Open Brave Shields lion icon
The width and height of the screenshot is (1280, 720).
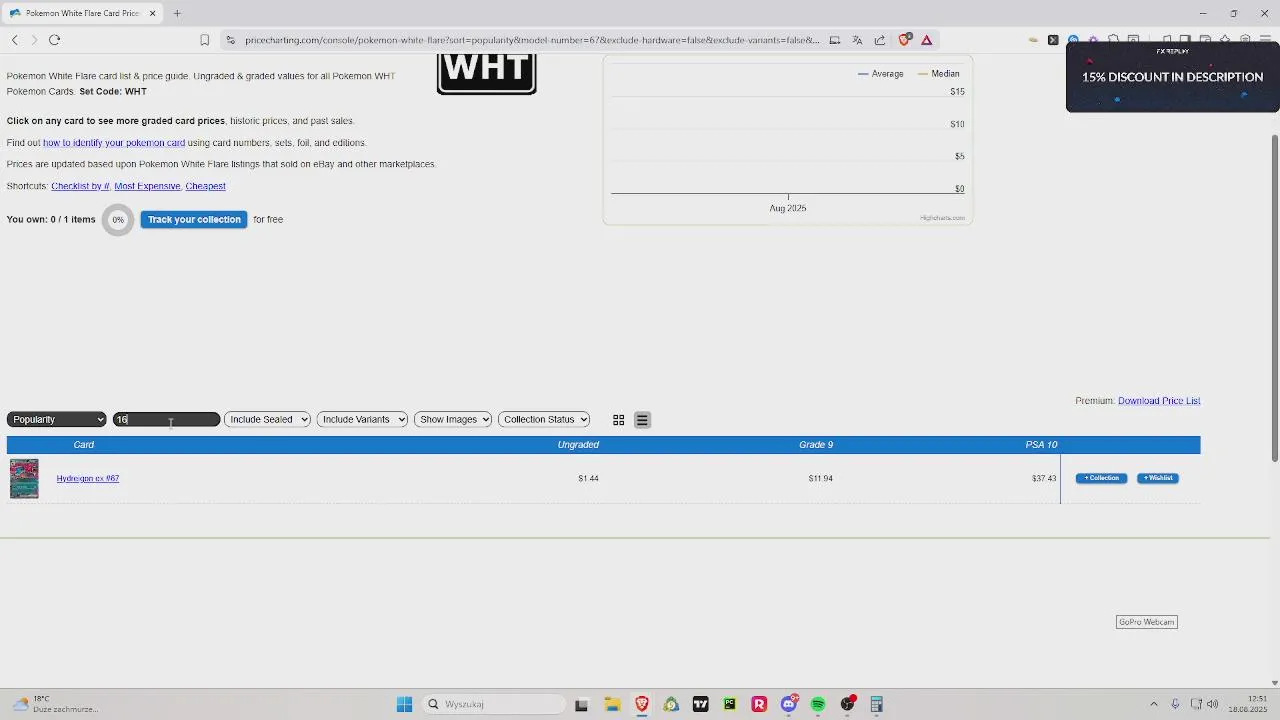click(x=904, y=40)
